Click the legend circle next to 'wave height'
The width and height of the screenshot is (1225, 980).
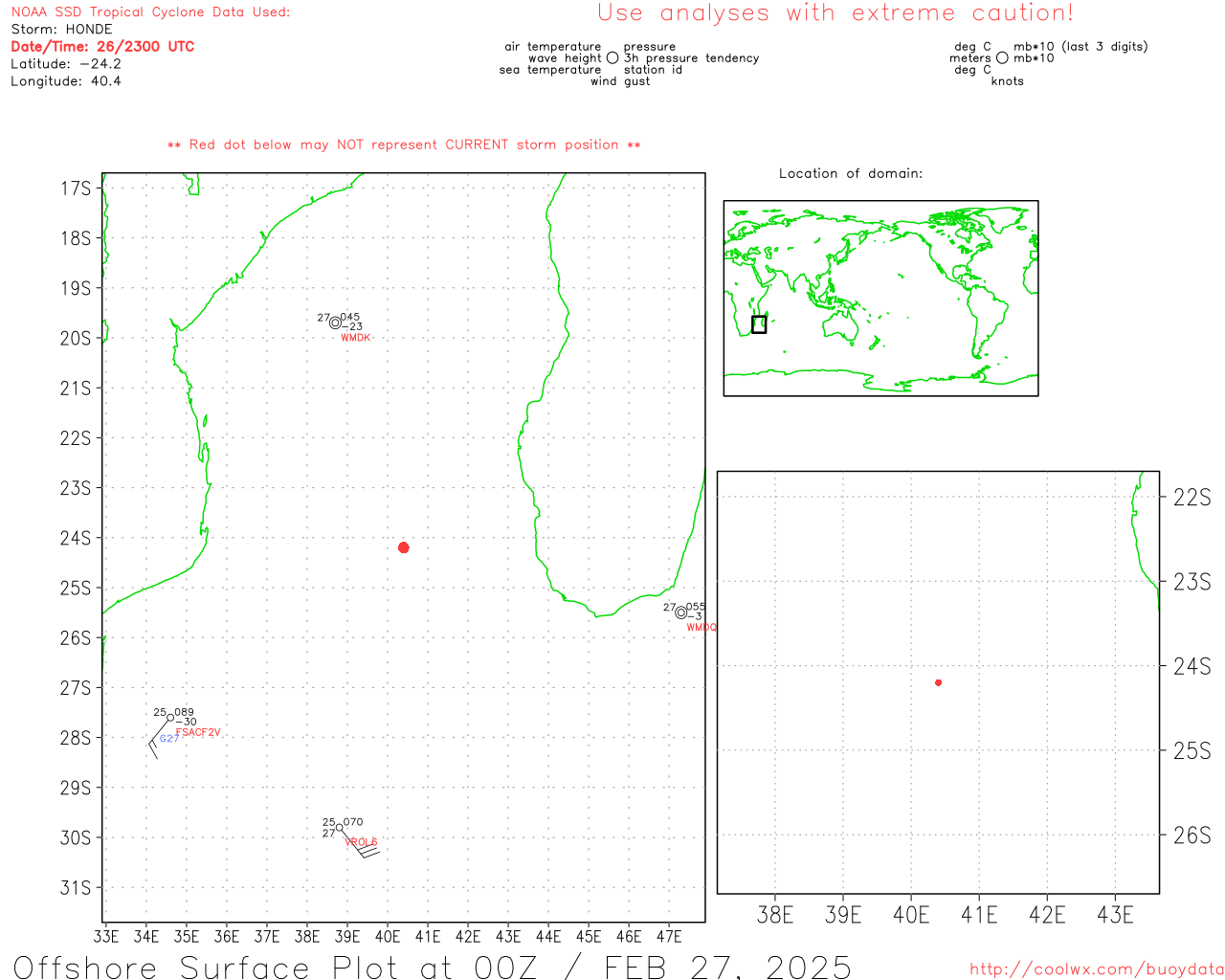click(612, 58)
